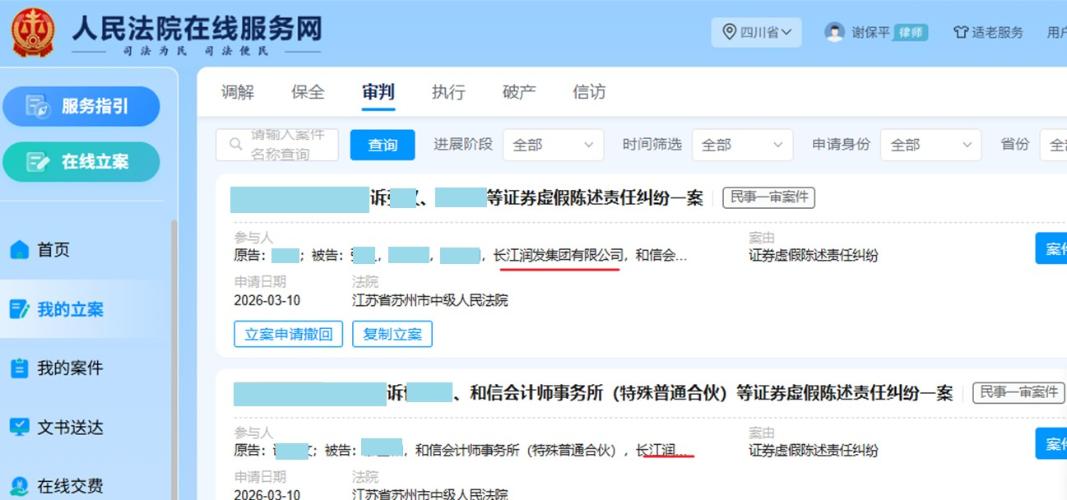Click the 服务指引 button
The image size is (1067, 500).
click(81, 106)
